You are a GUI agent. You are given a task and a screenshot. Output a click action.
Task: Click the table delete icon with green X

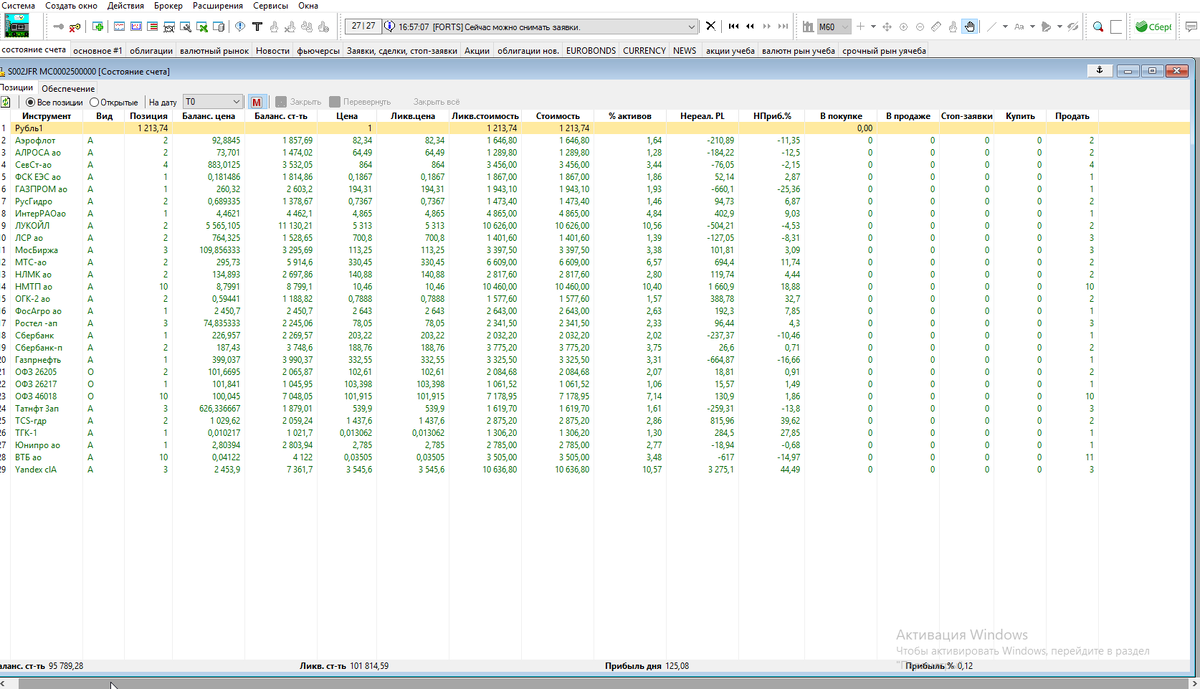(x=202, y=26)
